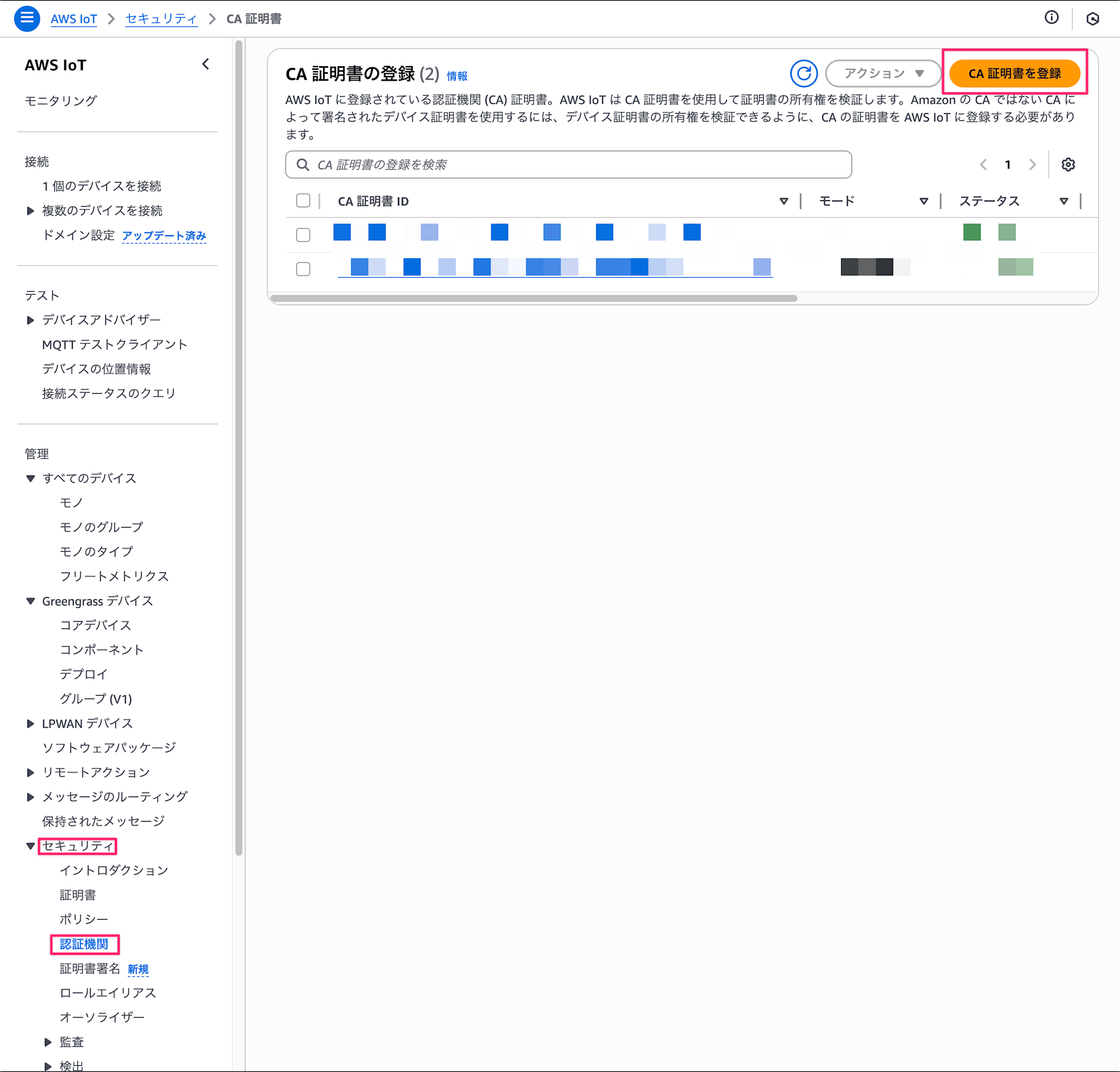The width and height of the screenshot is (1120, 1072).
Task: Open コンポーネント page
Action: pos(102,650)
